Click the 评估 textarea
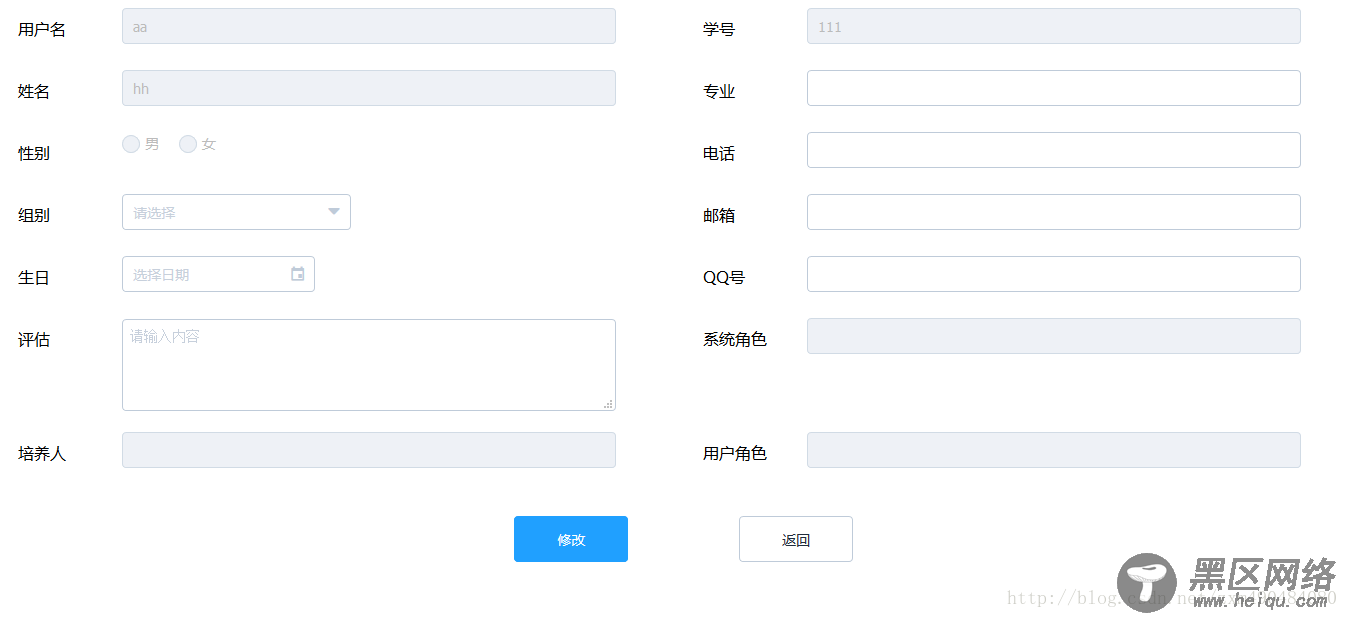Screen dimensions: 1349x618 point(369,365)
